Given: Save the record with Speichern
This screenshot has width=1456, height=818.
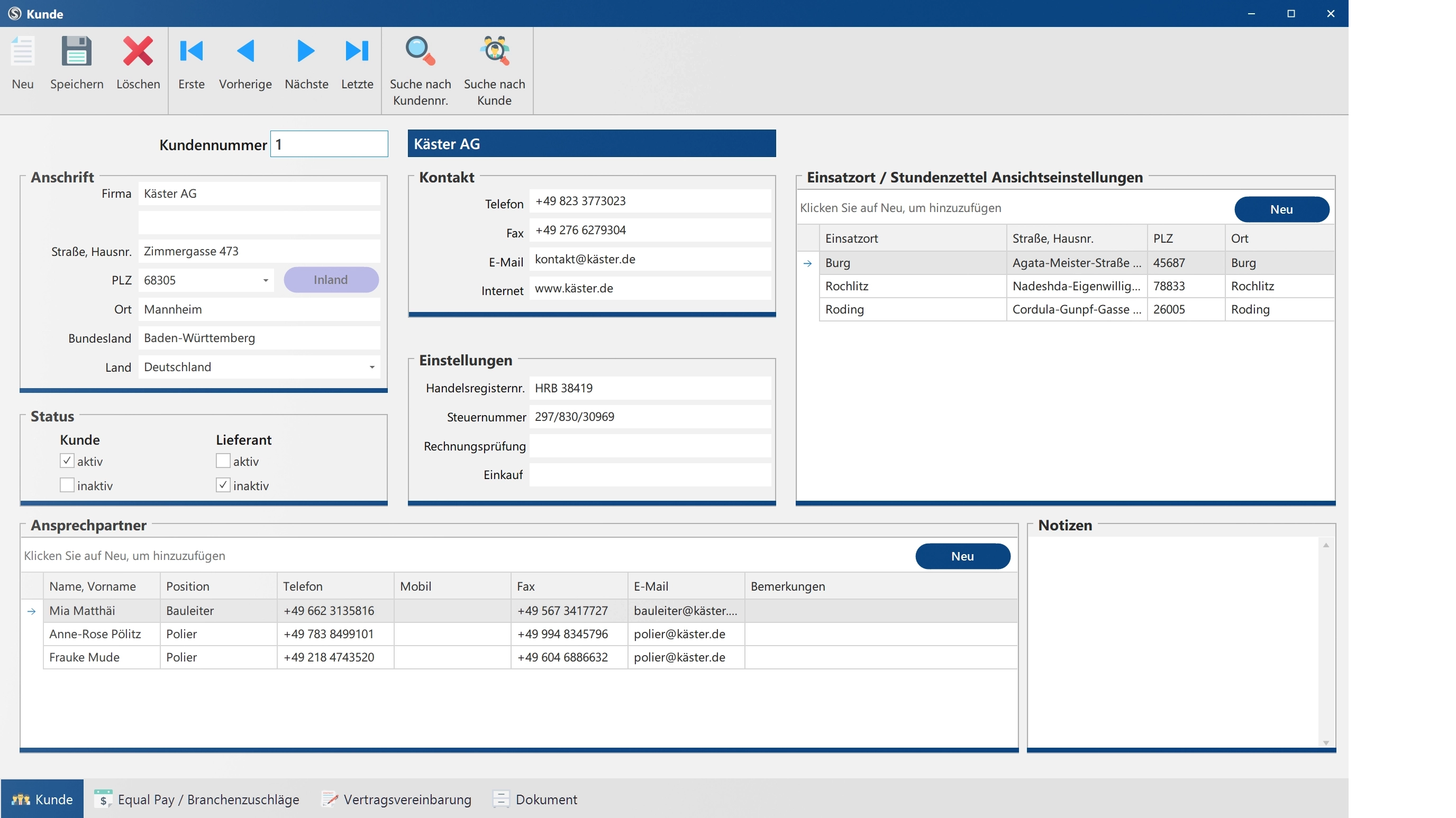Looking at the screenshot, I should pyautogui.click(x=76, y=52).
